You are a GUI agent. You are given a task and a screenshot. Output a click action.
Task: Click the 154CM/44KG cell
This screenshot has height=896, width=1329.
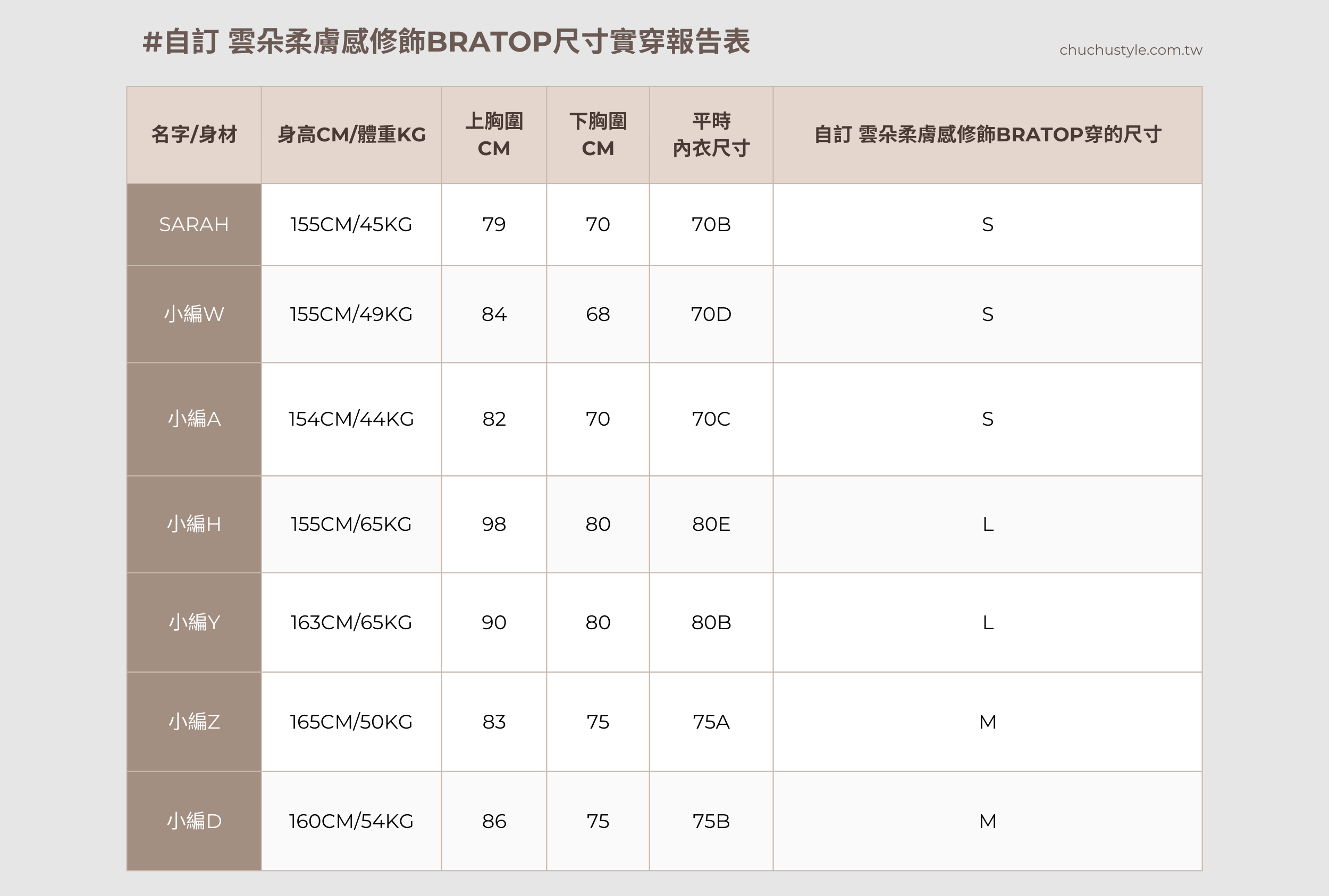[x=351, y=419]
